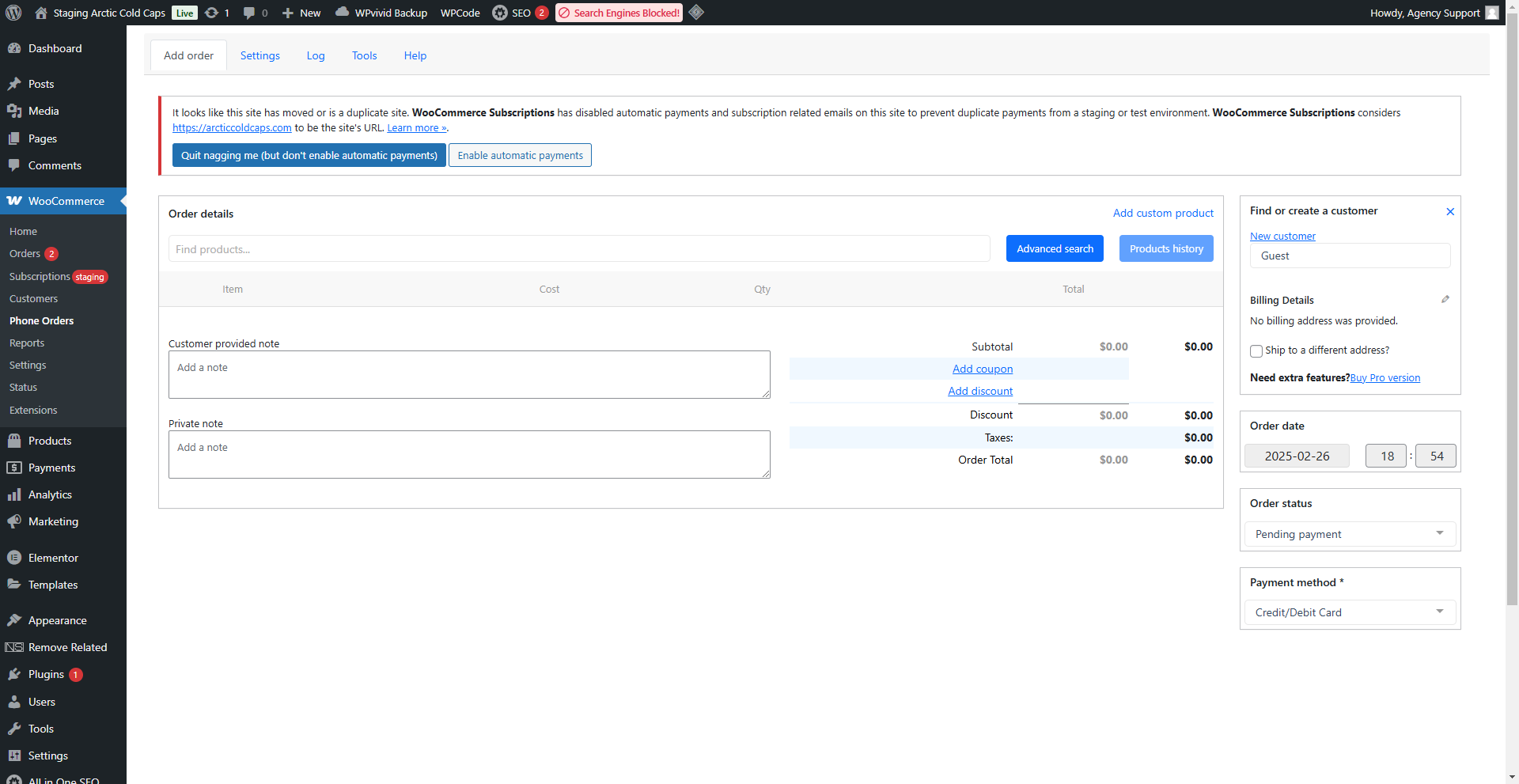Screen dimensions: 1519x784
Task: Type in the Find products search field
Action: (x=578, y=249)
